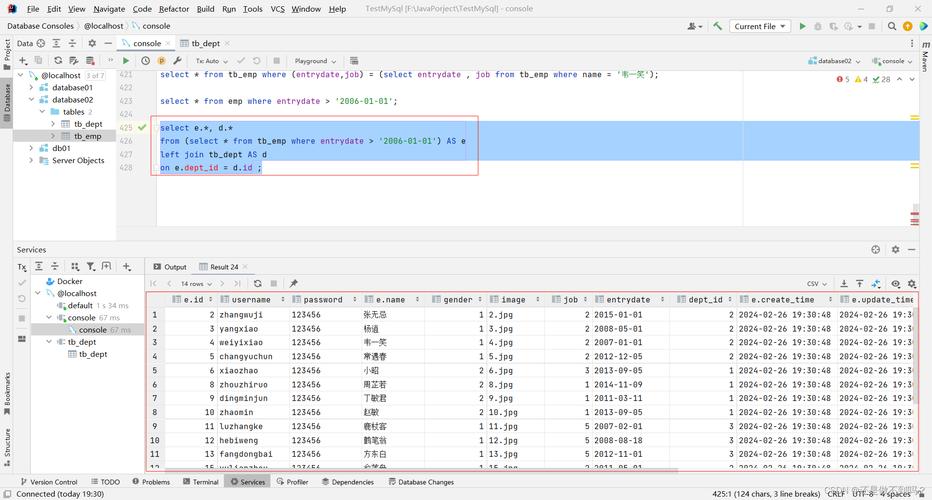
Task: Click the username column header
Action: click(250, 299)
